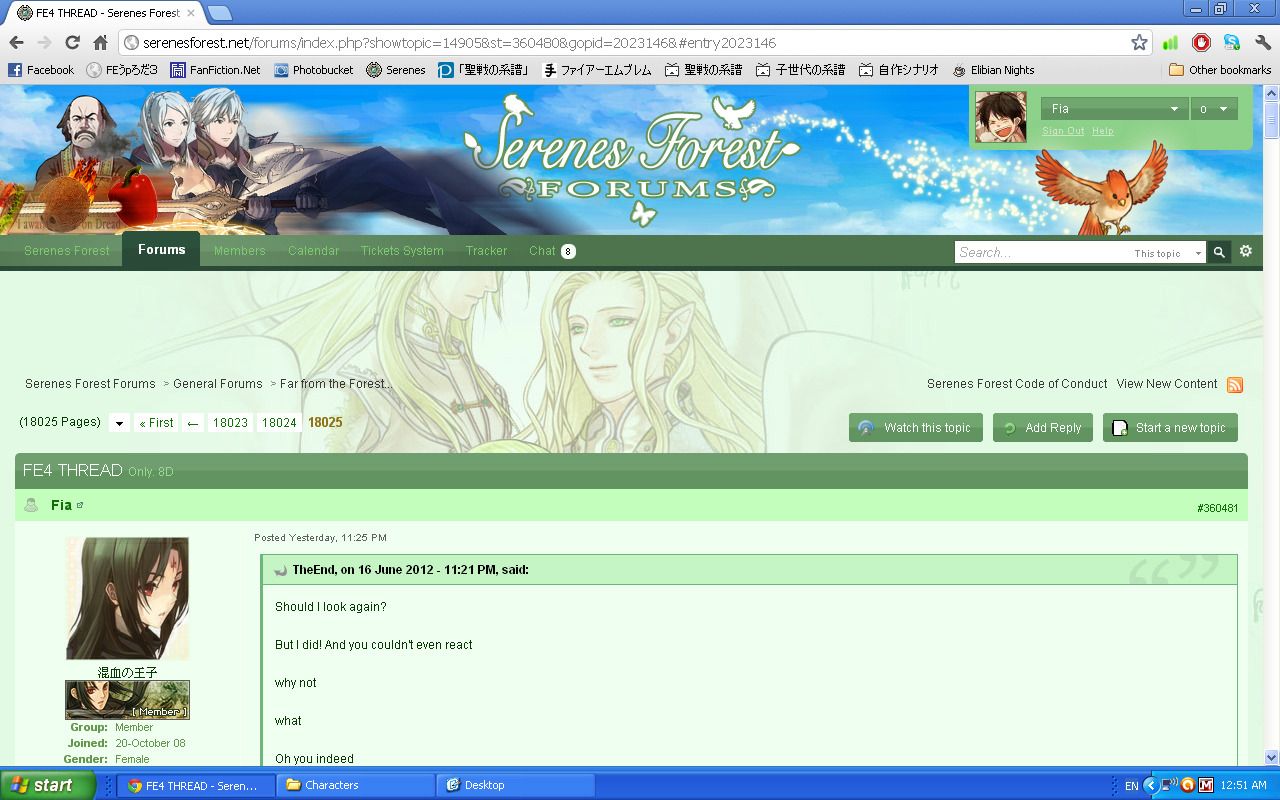Click the Add Reply button

[1043, 427]
